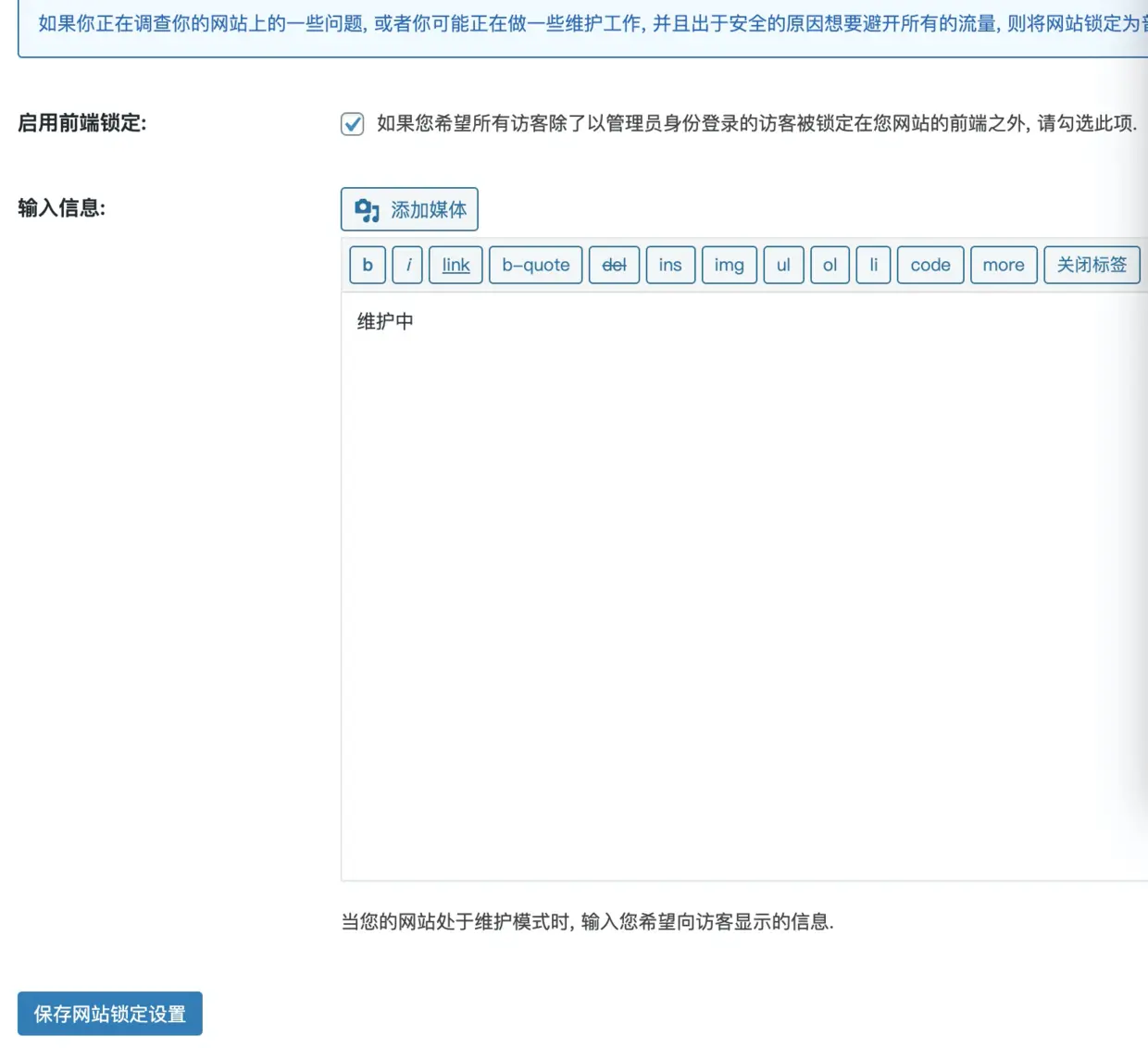Click the hint text below the editor
Viewport: 1148px width, 1048px height.
pos(588,922)
